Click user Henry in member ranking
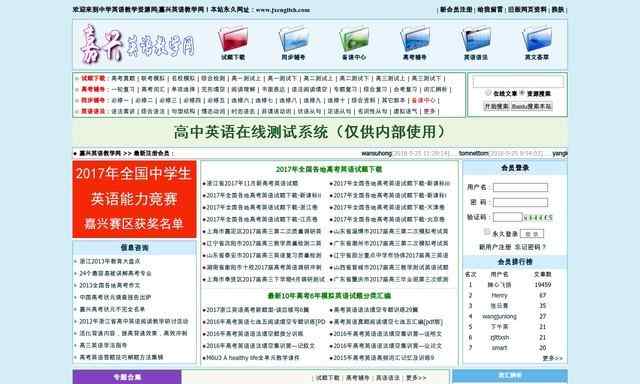The width and height of the screenshot is (640, 384). tap(499, 295)
